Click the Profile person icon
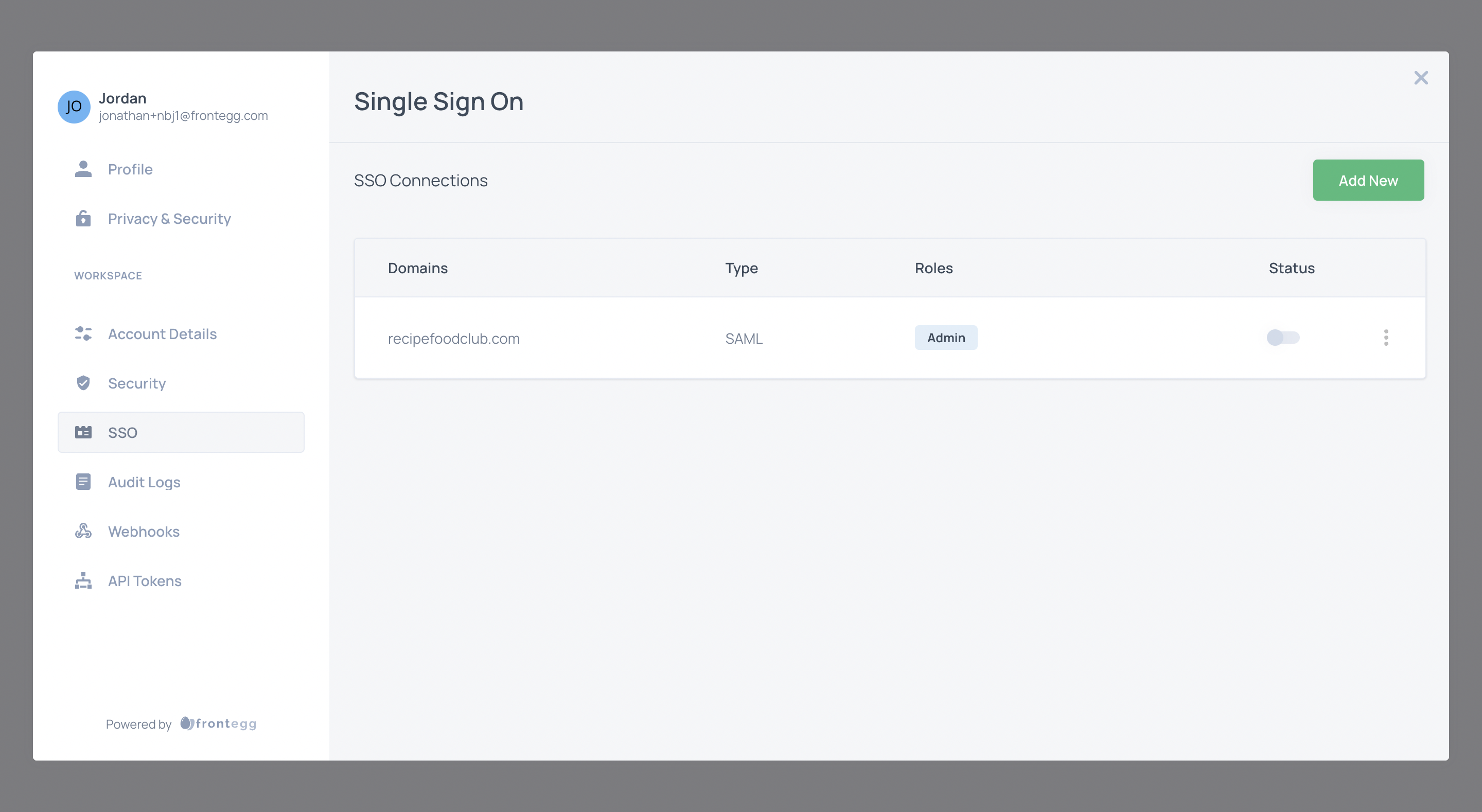This screenshot has height=812, width=1482. pos(83,169)
